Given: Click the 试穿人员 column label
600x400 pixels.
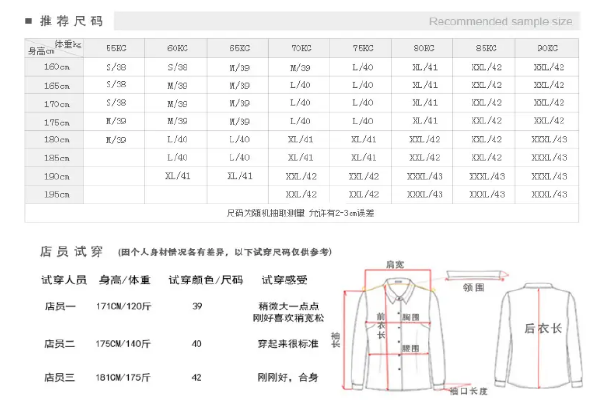Looking at the screenshot, I should 64,280.
